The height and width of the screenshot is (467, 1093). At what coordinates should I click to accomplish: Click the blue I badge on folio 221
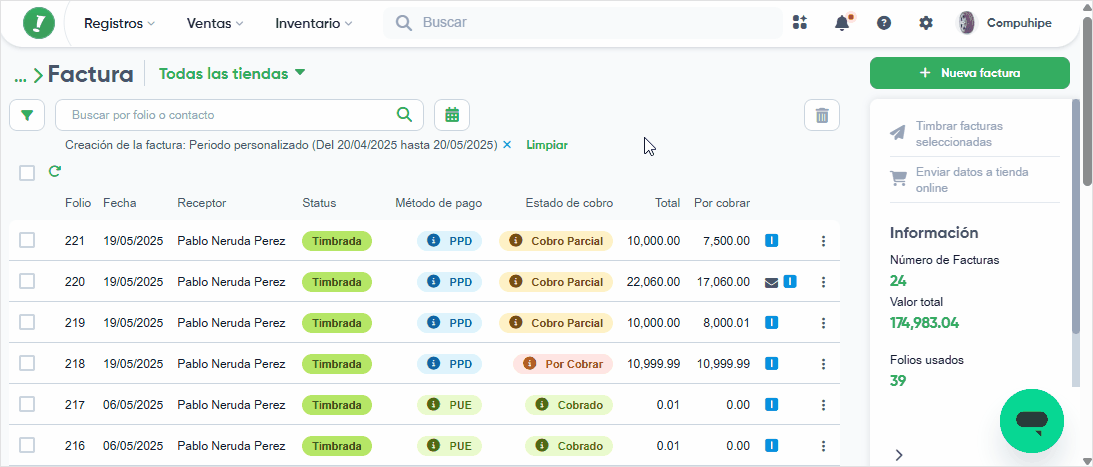point(772,240)
